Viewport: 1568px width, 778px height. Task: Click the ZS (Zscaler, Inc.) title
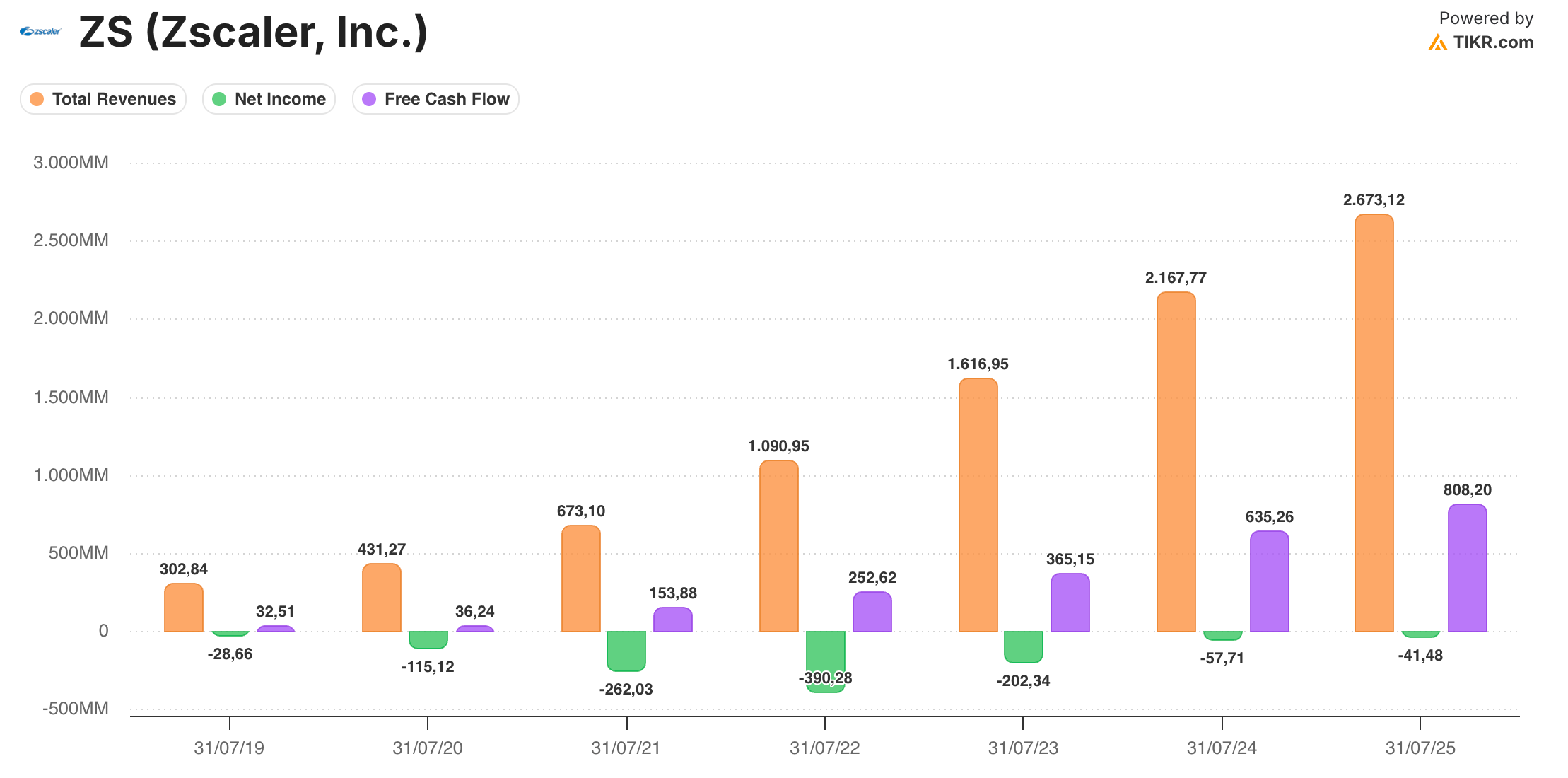click(x=253, y=33)
